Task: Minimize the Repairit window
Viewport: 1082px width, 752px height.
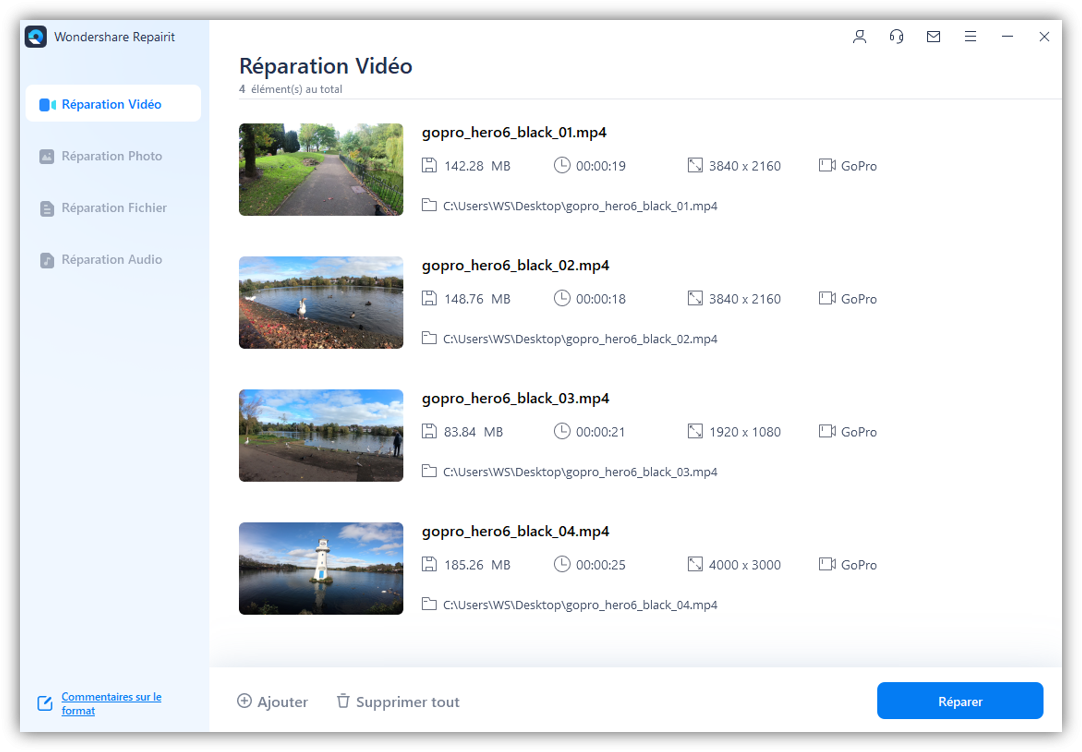Action: (x=1007, y=37)
